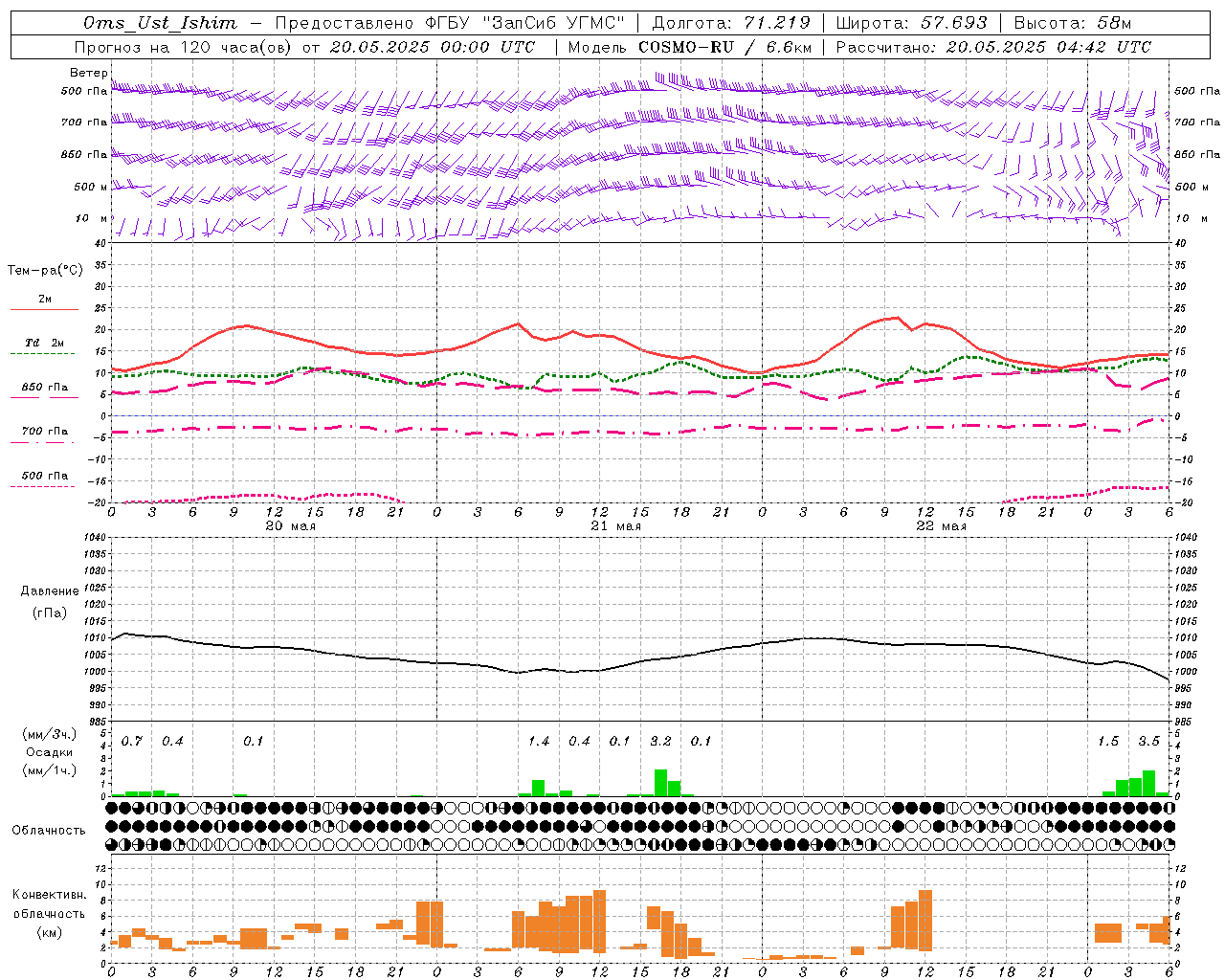This screenshot has width=1225, height=980.
Task: Click the Ветер panel label
Action: tap(88, 73)
